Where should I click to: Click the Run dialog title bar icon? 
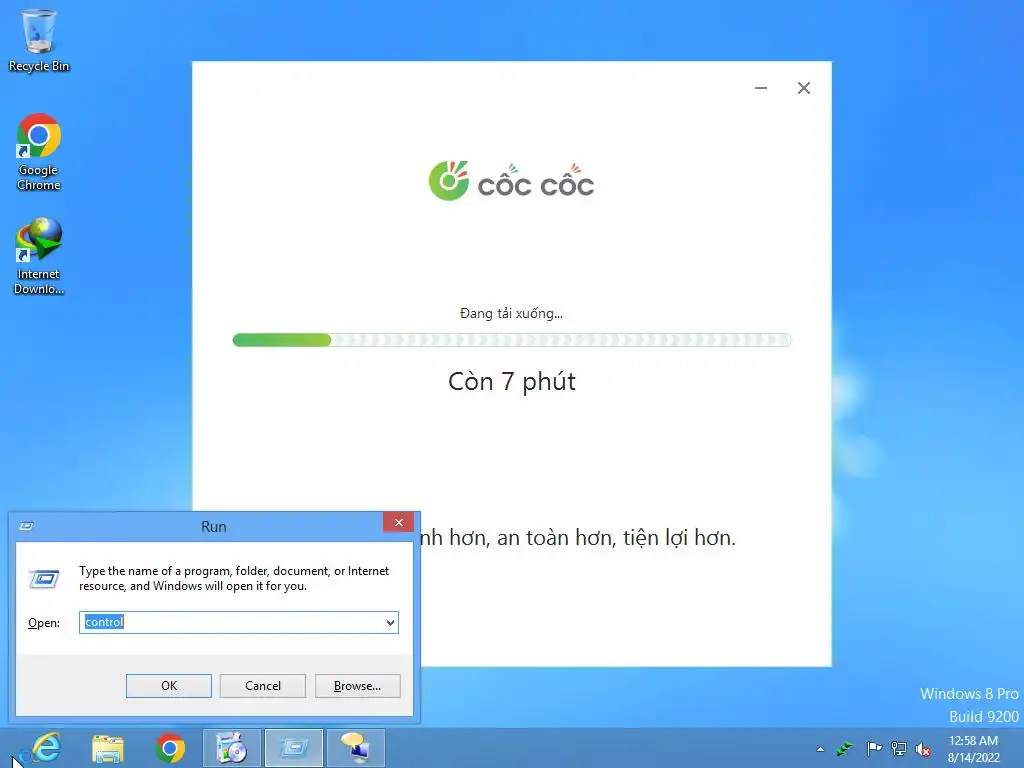coord(27,526)
